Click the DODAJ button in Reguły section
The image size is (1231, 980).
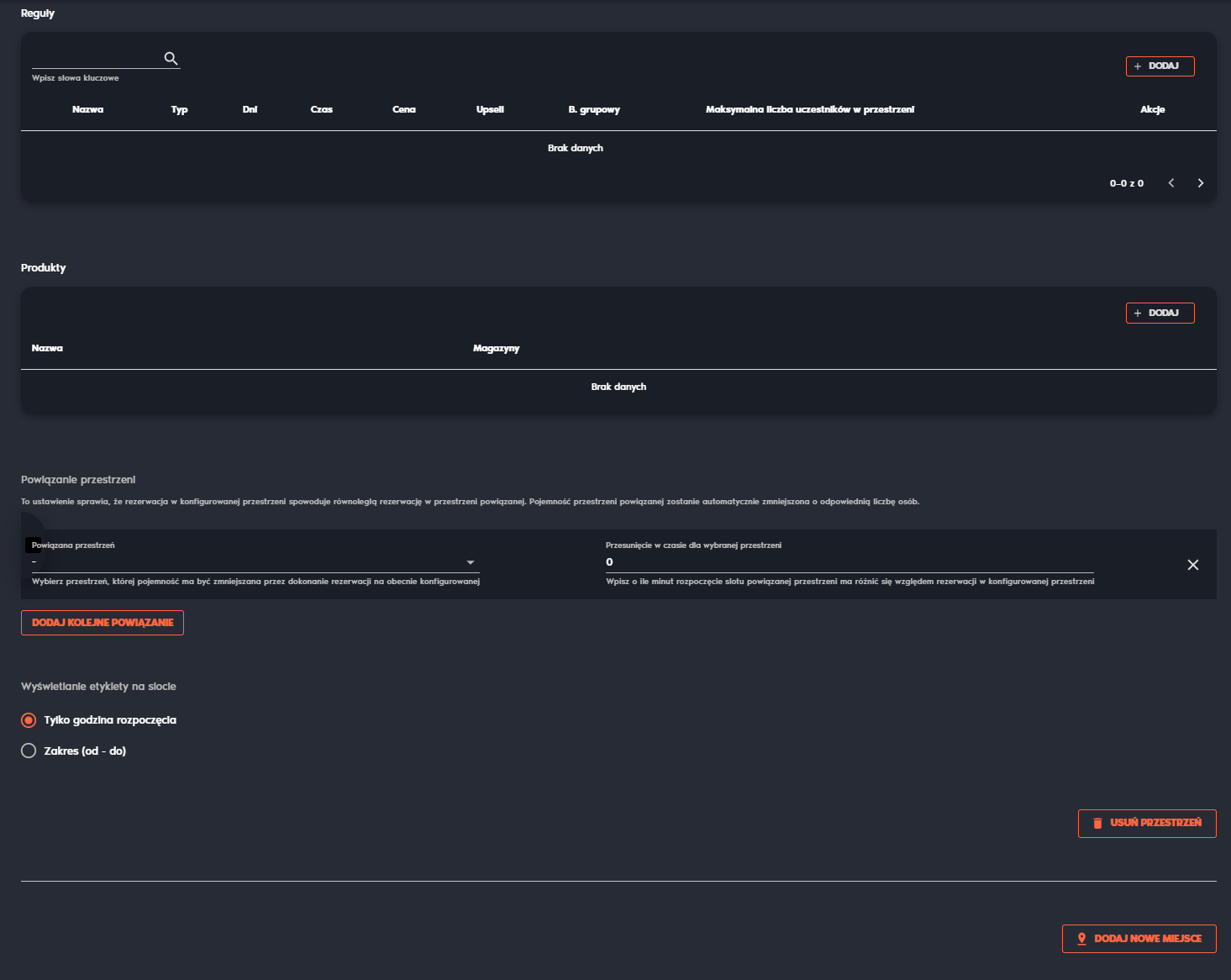pyautogui.click(x=1160, y=66)
